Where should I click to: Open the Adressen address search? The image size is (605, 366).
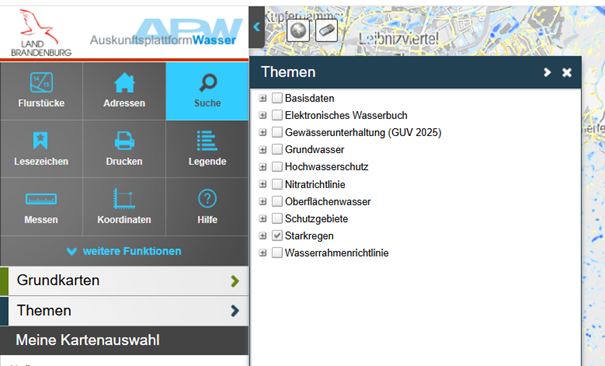124,91
